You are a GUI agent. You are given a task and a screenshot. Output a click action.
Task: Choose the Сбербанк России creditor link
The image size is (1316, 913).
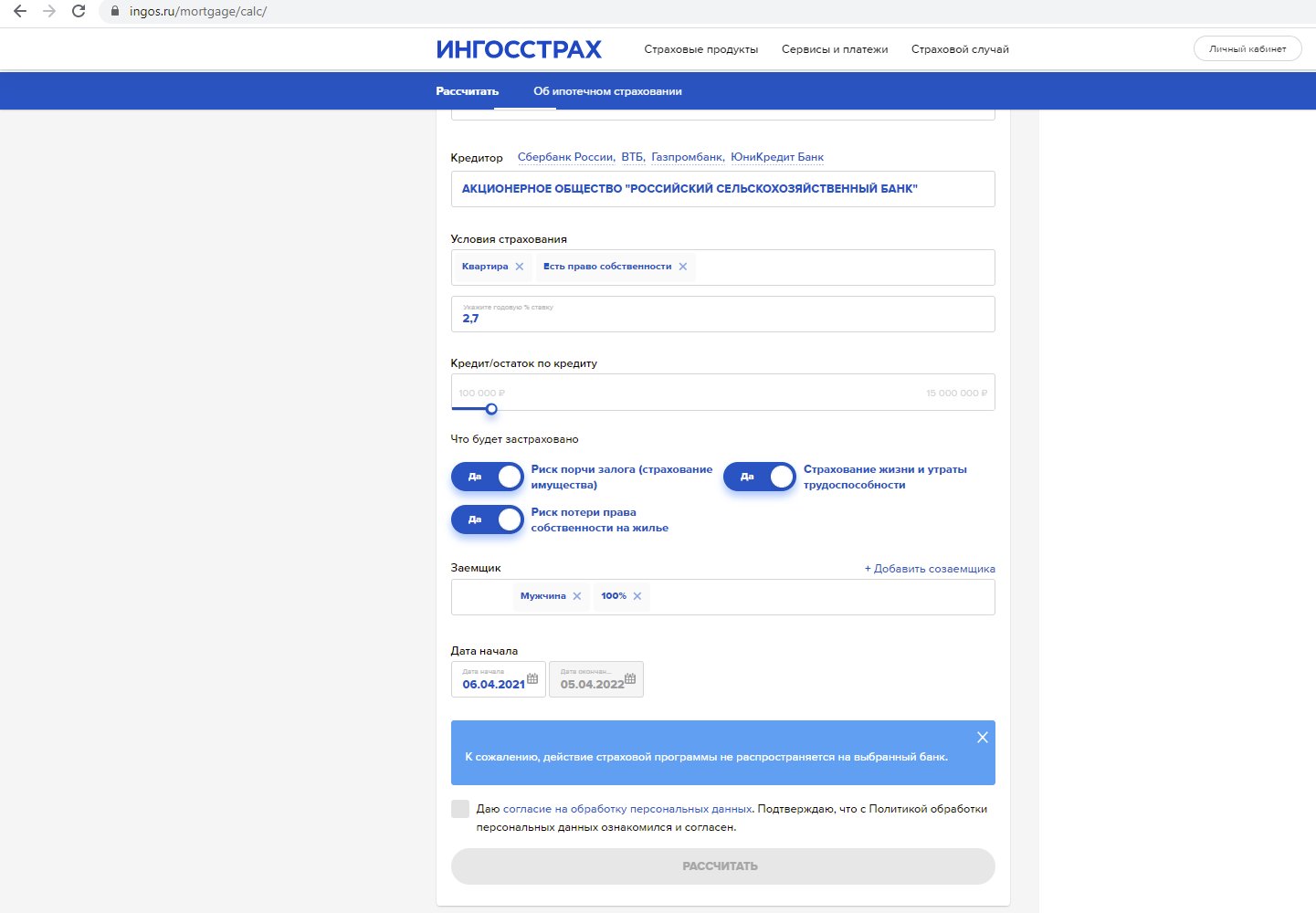tap(566, 157)
